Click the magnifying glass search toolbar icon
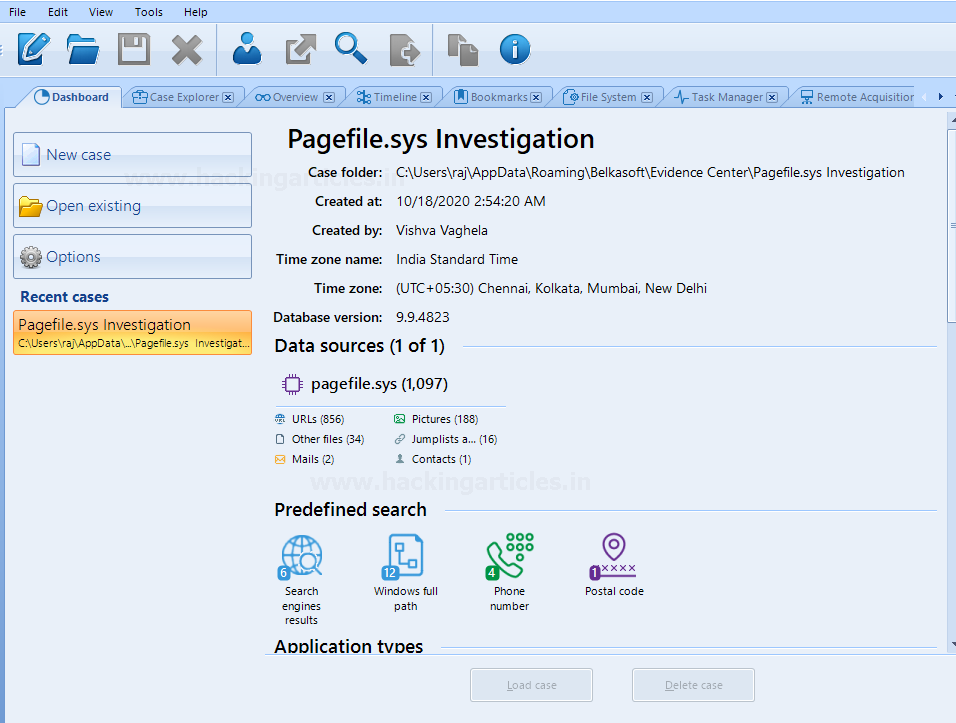This screenshot has width=956, height=723. [351, 48]
